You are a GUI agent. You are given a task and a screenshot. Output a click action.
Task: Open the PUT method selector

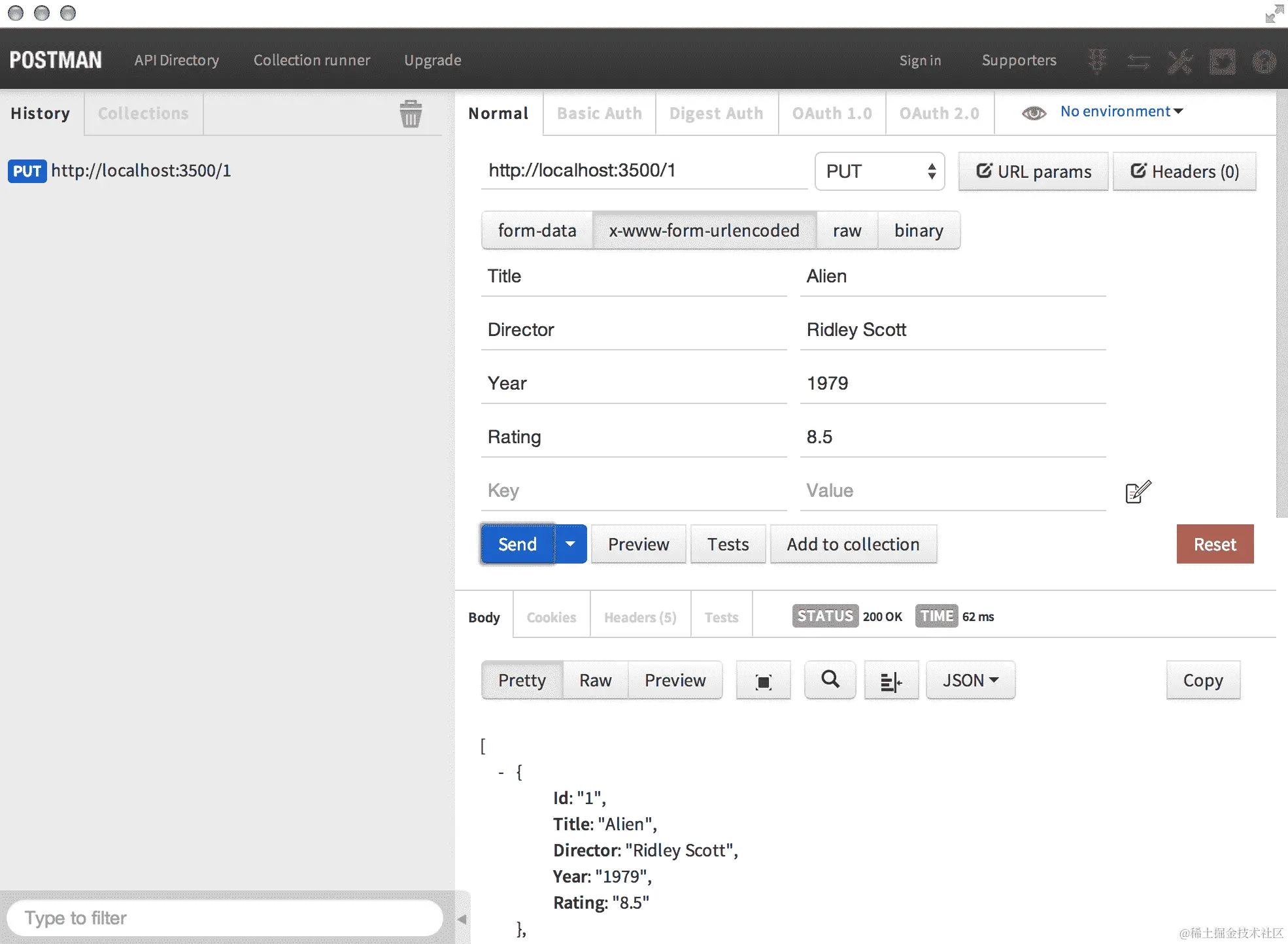coord(879,171)
